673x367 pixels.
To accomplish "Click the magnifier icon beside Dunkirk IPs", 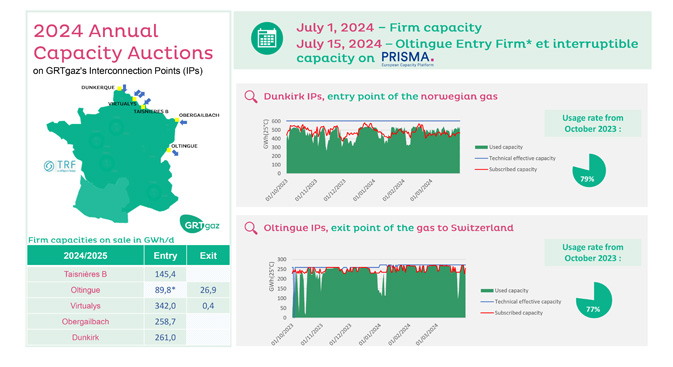I will (x=251, y=96).
